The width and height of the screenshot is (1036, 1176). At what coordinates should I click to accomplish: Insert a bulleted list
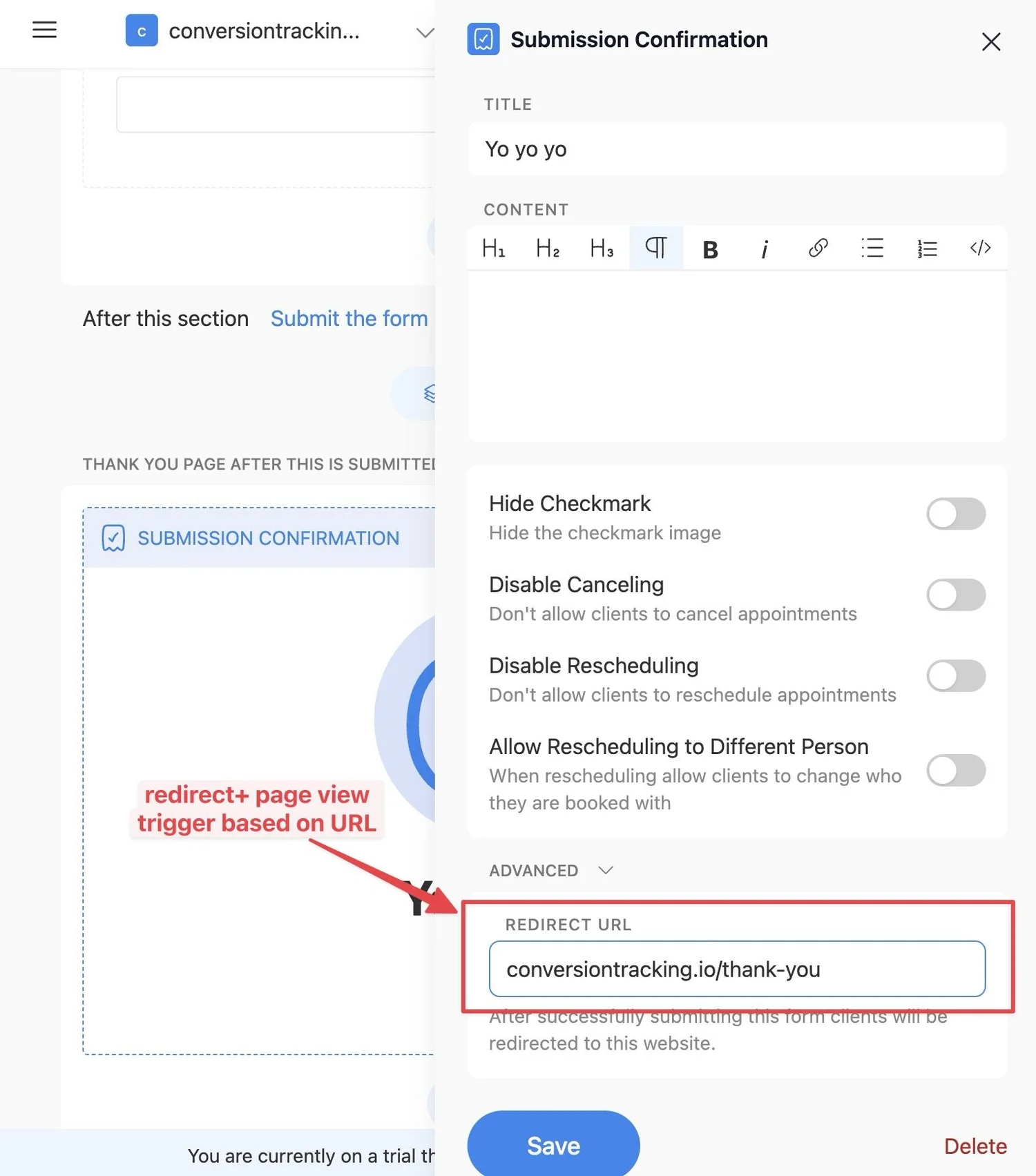[x=872, y=248]
